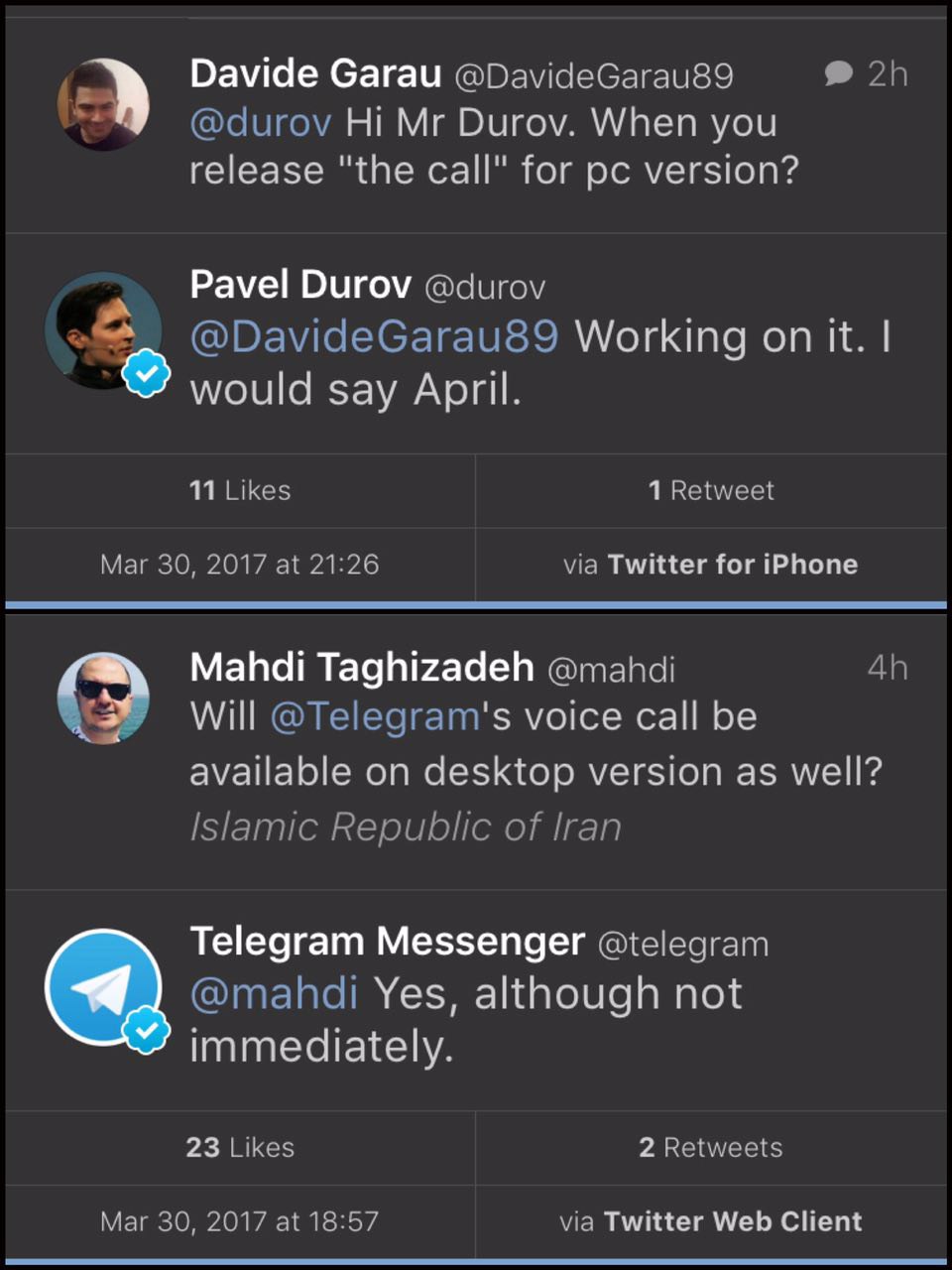
Task: View the 1 Retweet list
Action: (711, 490)
